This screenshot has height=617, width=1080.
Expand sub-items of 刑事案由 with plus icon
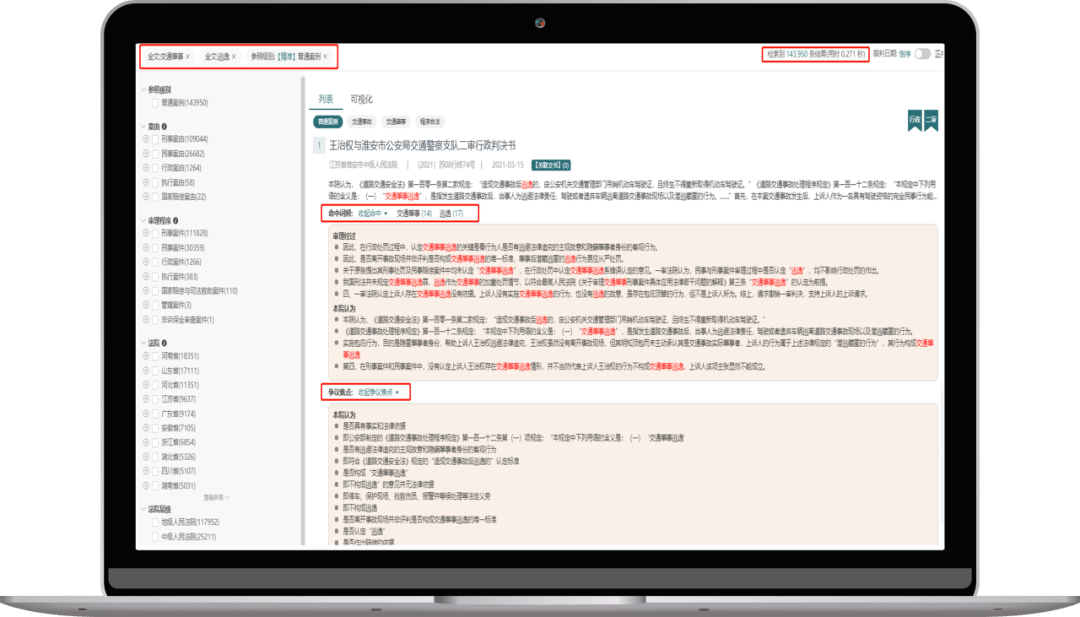click(146, 139)
